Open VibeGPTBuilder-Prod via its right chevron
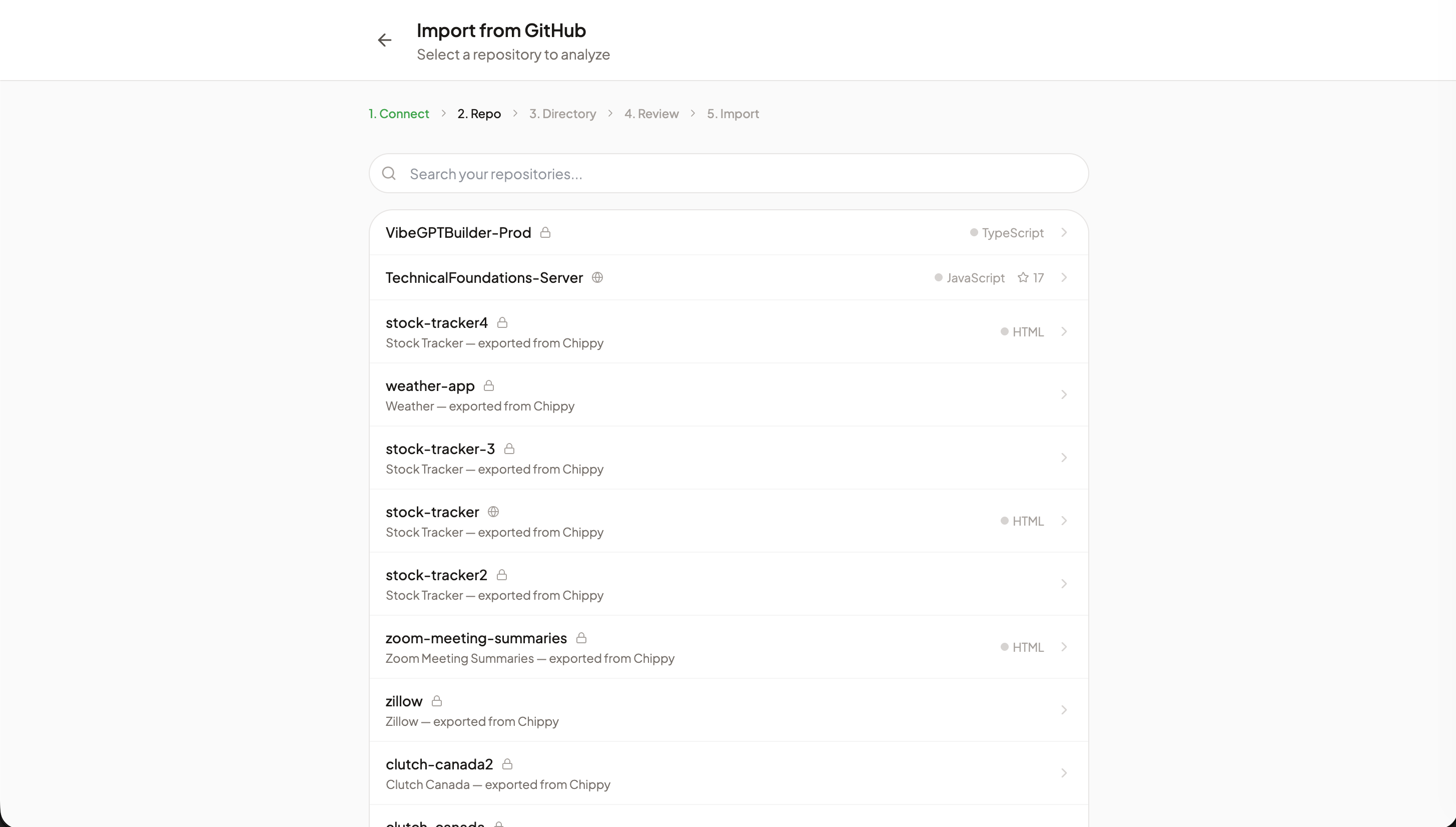 coord(1064,232)
